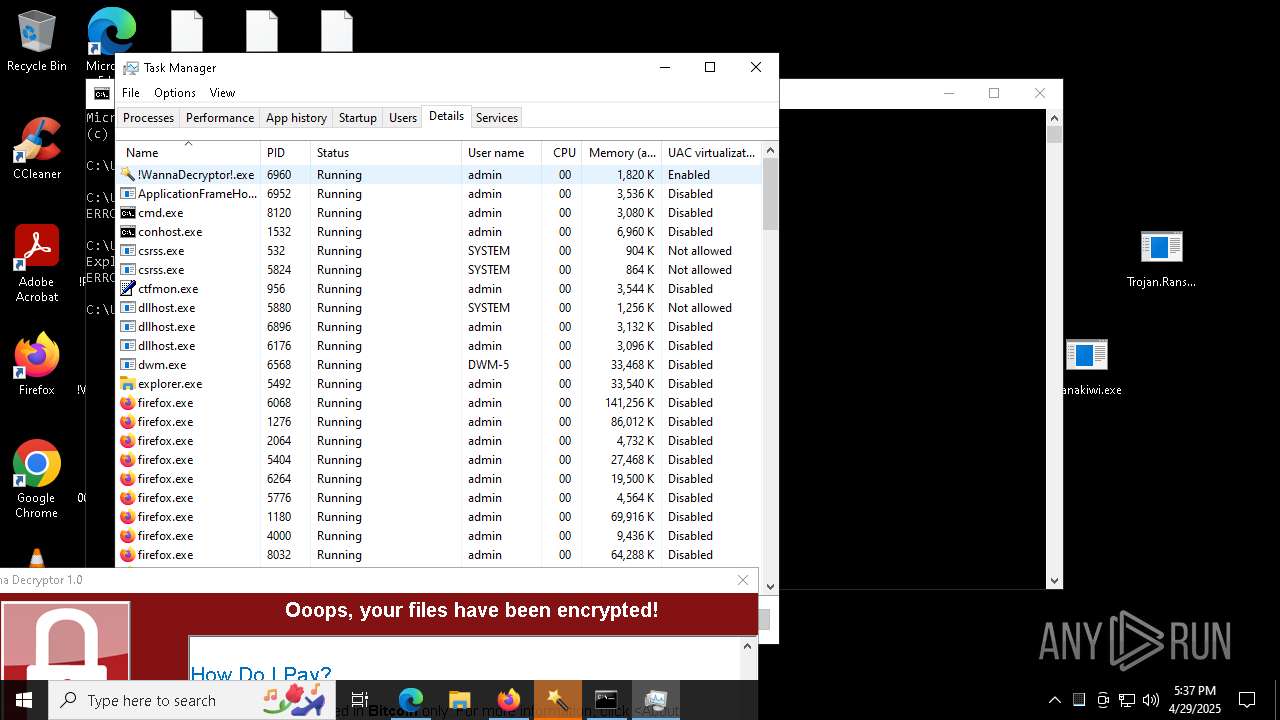Screen dimensions: 1280x720
Task: Sort processes by CPU column
Action: point(562,153)
